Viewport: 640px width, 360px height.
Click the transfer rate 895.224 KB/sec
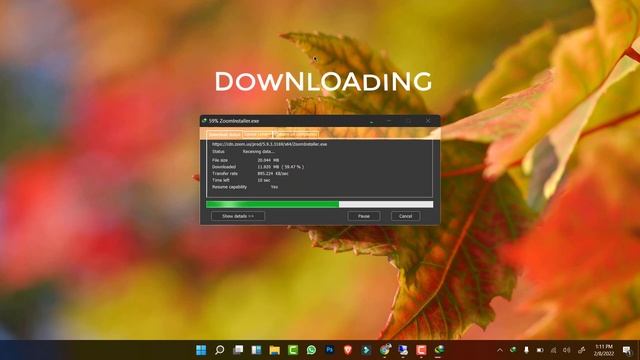[273, 173]
